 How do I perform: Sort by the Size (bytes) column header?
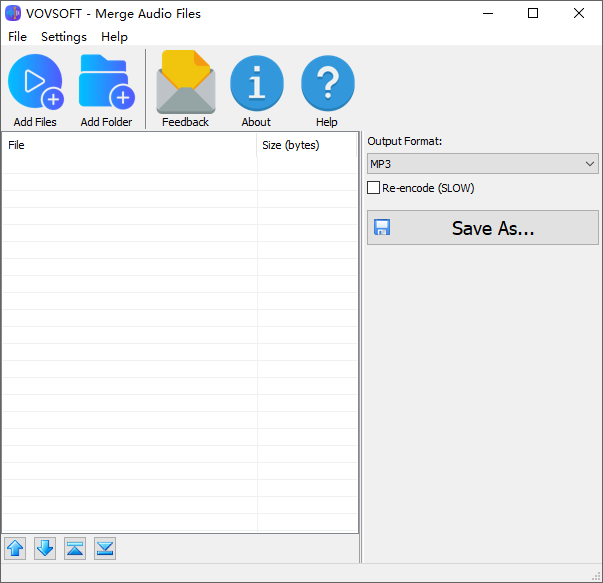(x=306, y=145)
